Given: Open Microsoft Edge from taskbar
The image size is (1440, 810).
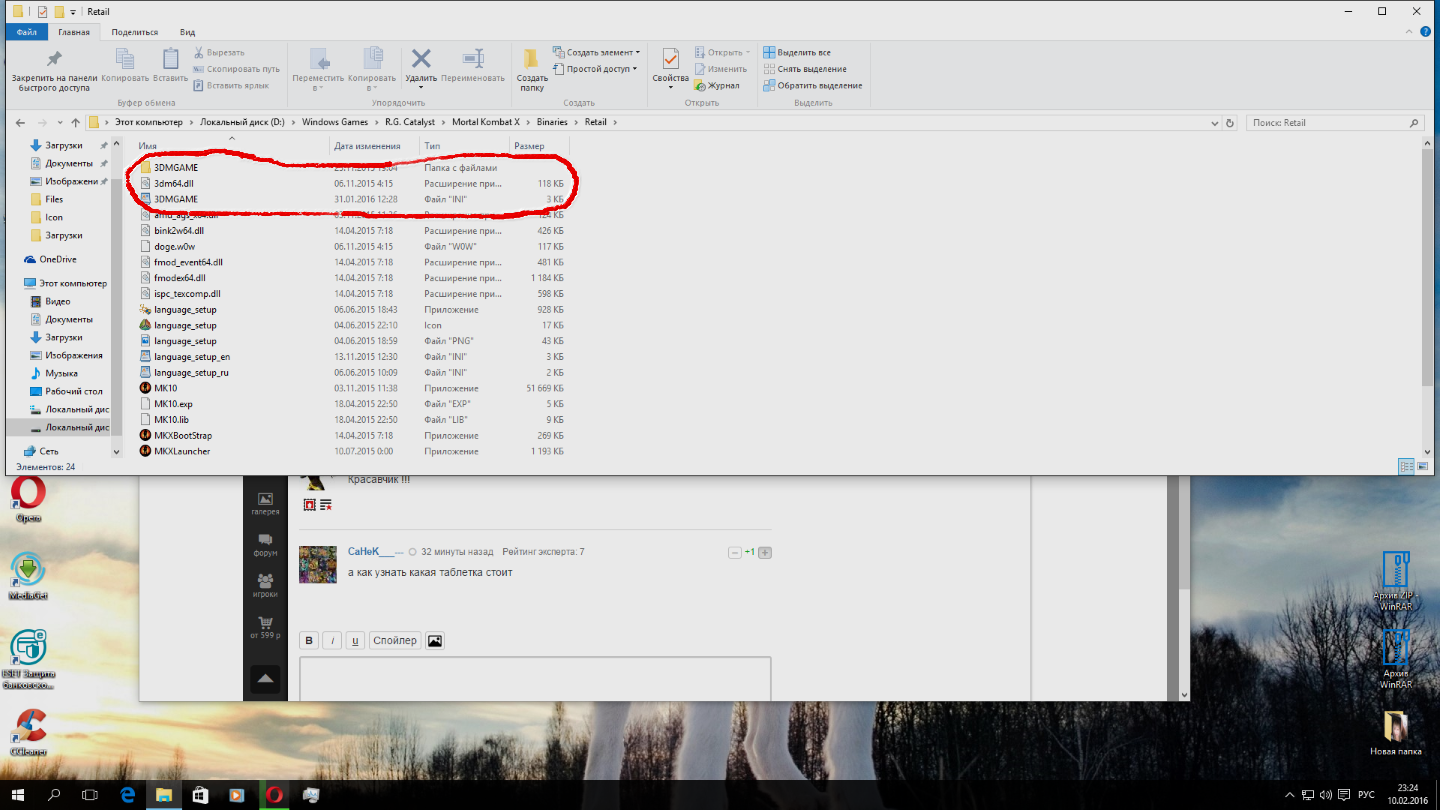Looking at the screenshot, I should (x=127, y=795).
